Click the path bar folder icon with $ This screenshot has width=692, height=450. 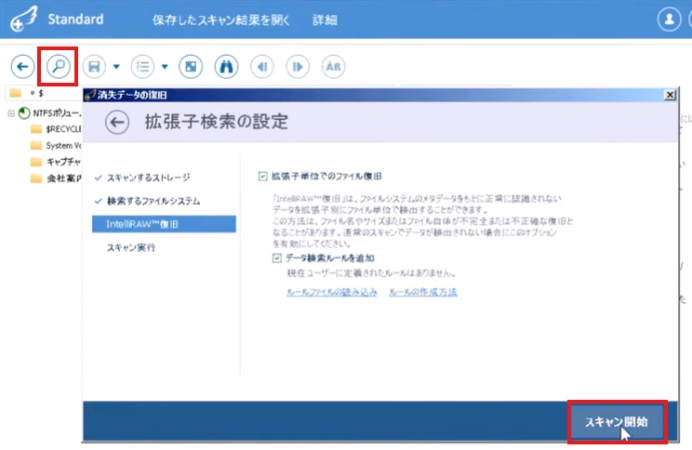coord(15,93)
